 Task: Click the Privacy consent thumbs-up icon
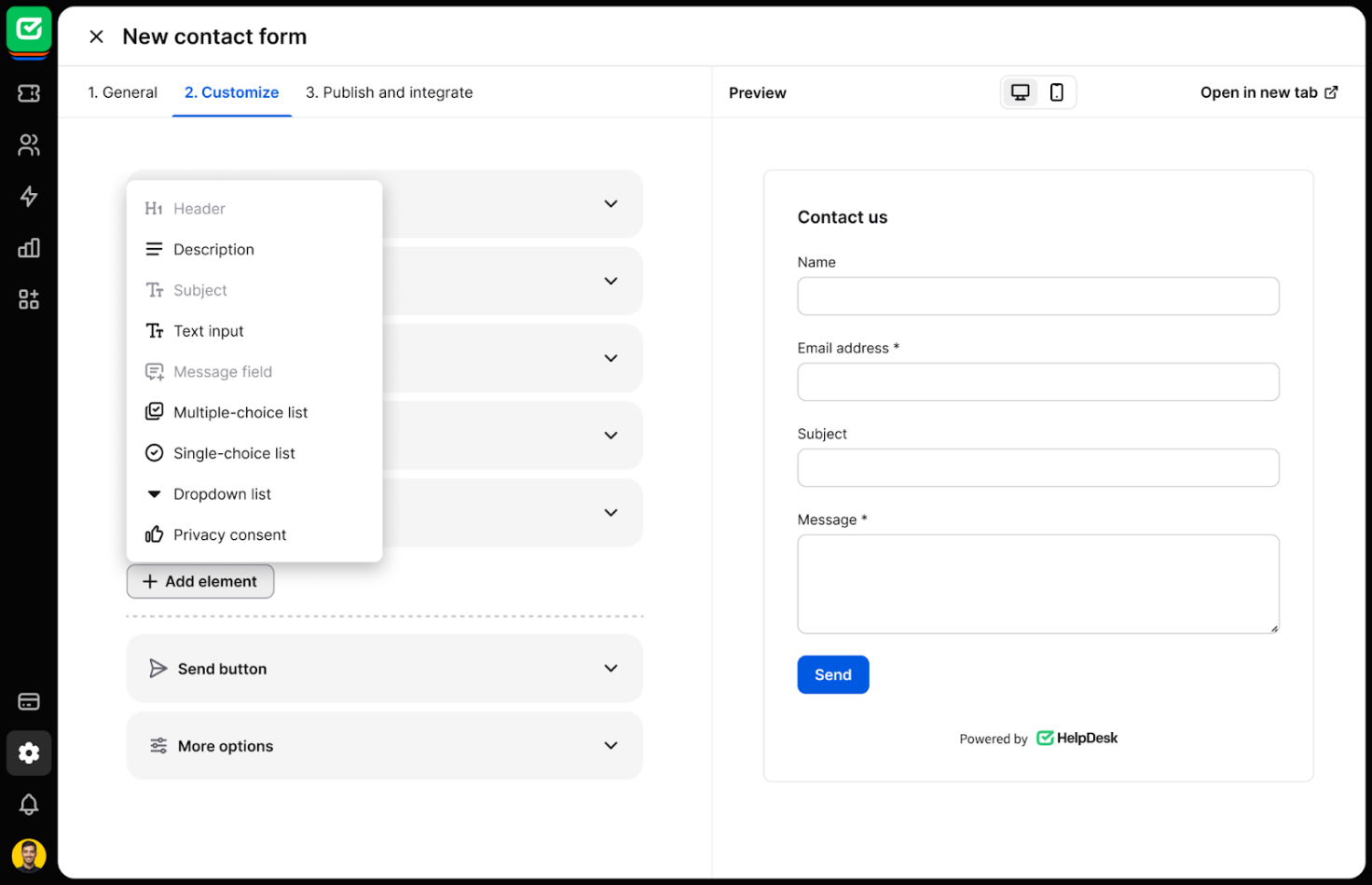(x=155, y=534)
